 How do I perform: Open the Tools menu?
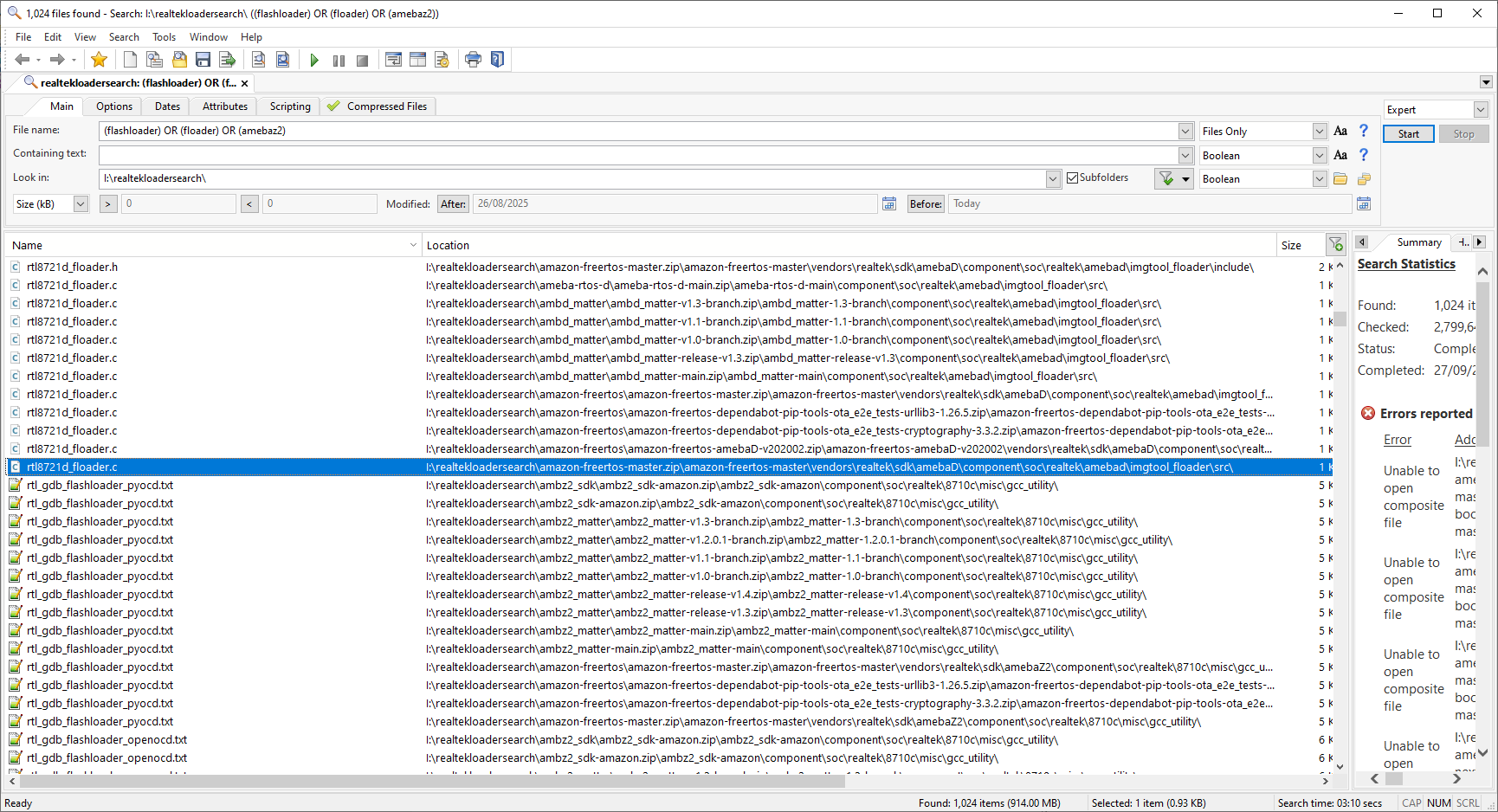pyautogui.click(x=164, y=37)
